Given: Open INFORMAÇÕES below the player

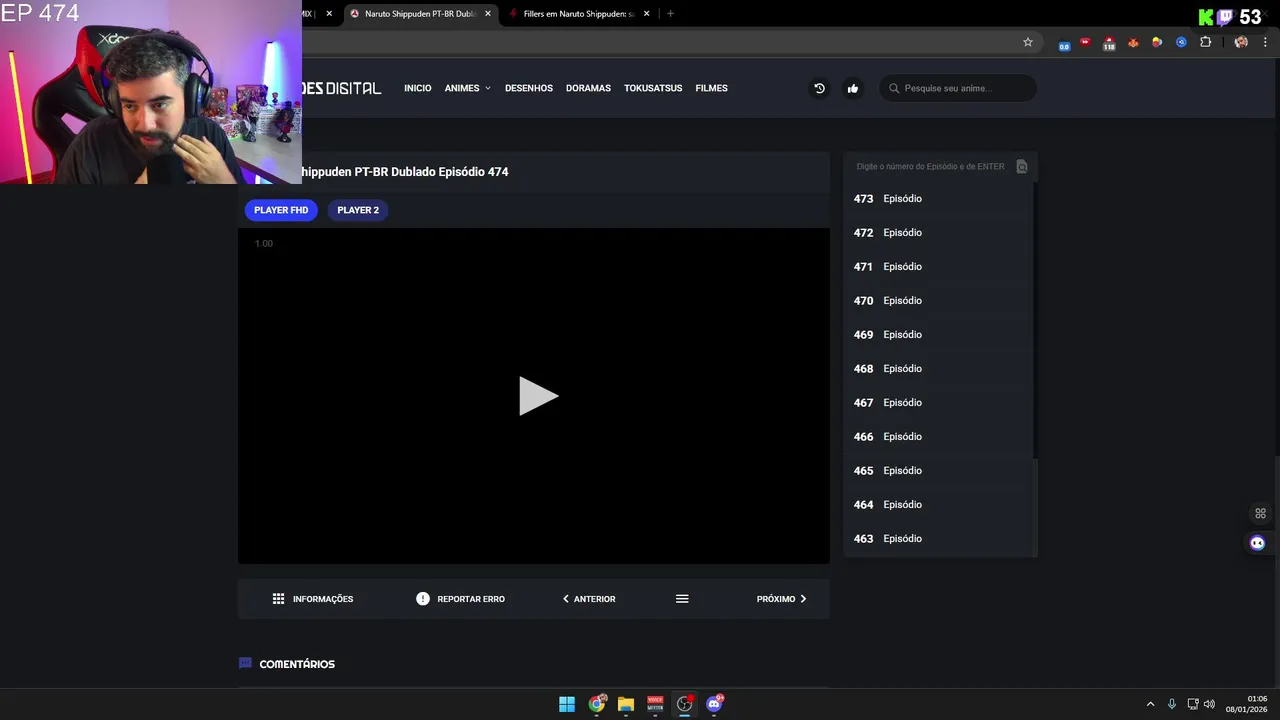Looking at the screenshot, I should click(x=313, y=599).
